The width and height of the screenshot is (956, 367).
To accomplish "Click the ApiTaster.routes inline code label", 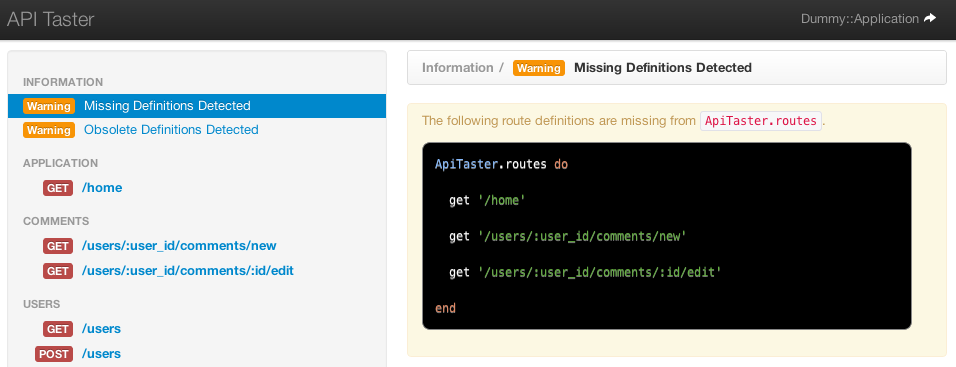I will 760,121.
